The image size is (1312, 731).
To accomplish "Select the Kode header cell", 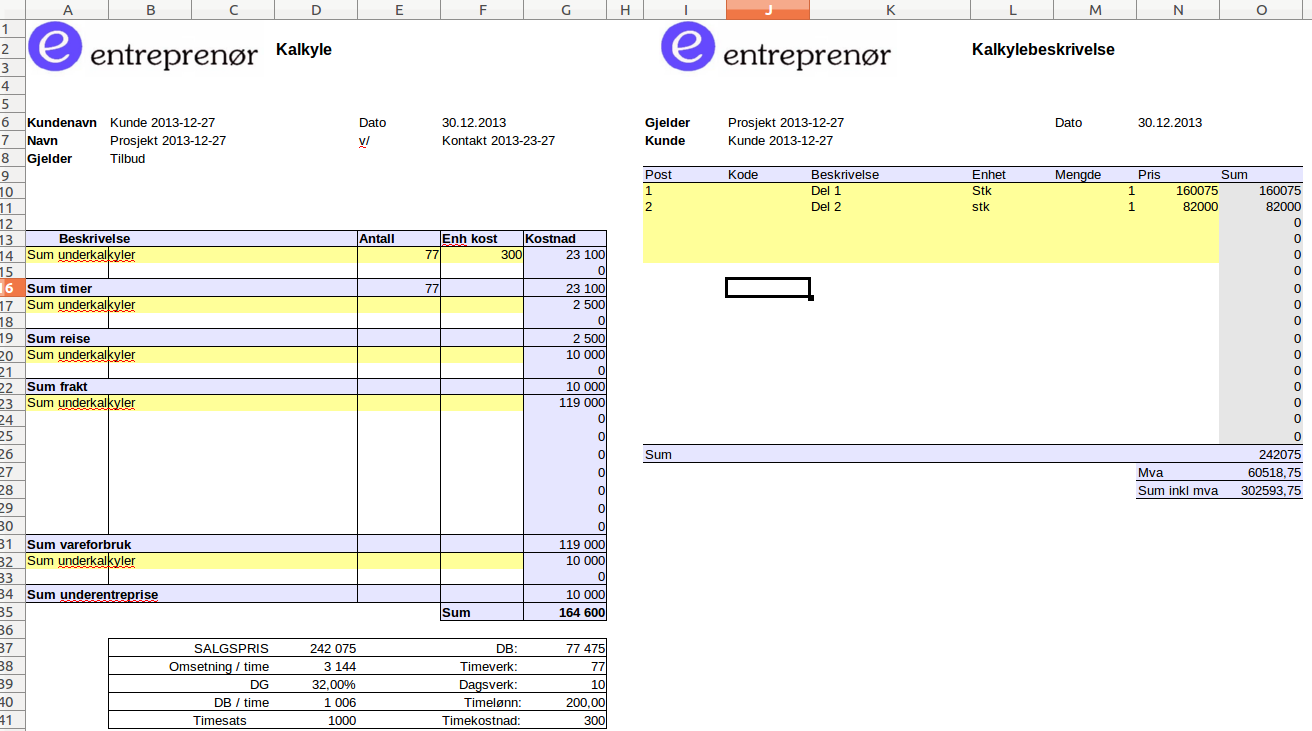I will tap(768, 174).
